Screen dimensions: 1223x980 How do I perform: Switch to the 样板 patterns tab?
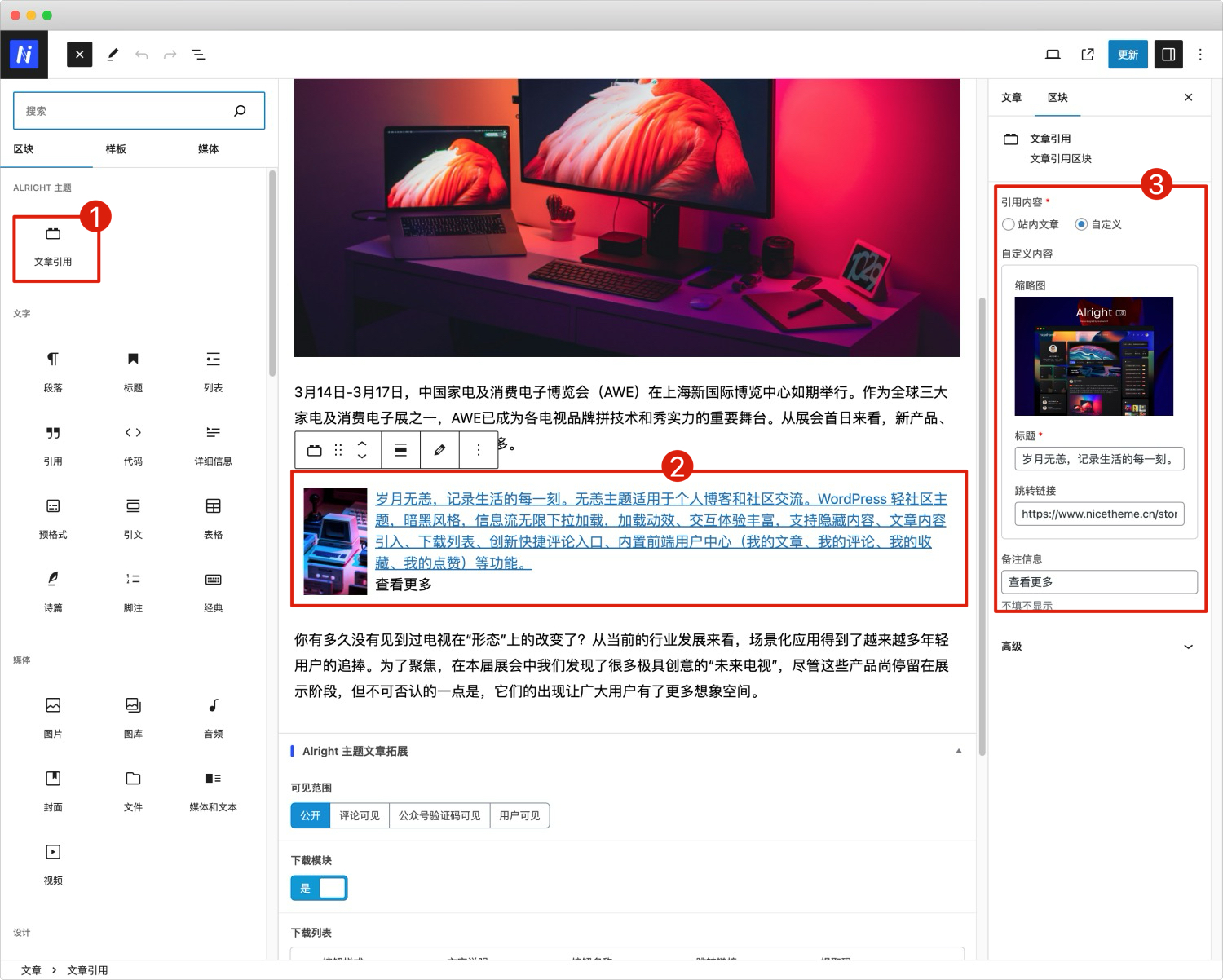(116, 149)
